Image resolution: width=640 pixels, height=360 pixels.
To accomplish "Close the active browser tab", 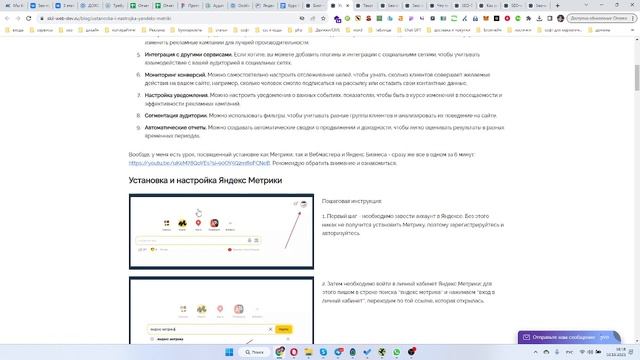I will coord(347,6).
